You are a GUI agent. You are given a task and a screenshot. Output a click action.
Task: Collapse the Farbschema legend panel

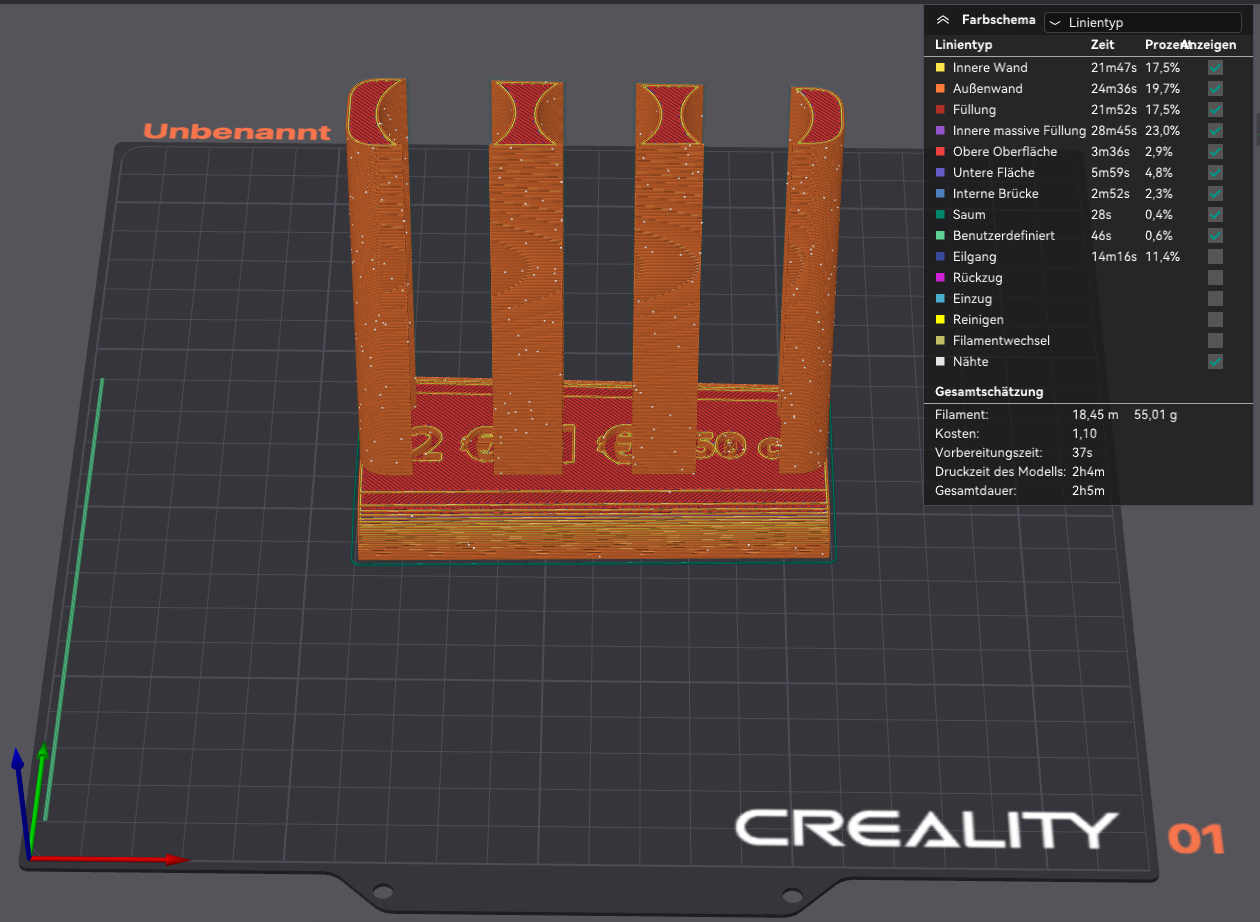pyautogui.click(x=941, y=20)
